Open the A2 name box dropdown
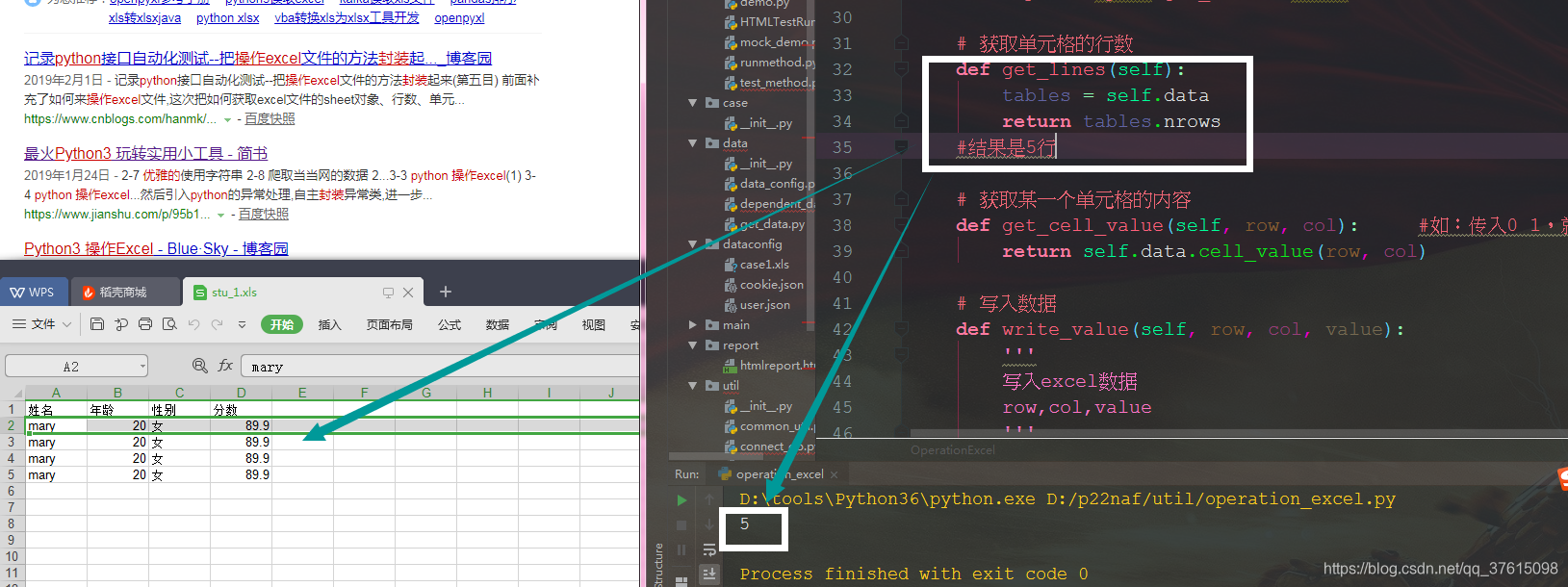The width and height of the screenshot is (1568, 587). [142, 366]
